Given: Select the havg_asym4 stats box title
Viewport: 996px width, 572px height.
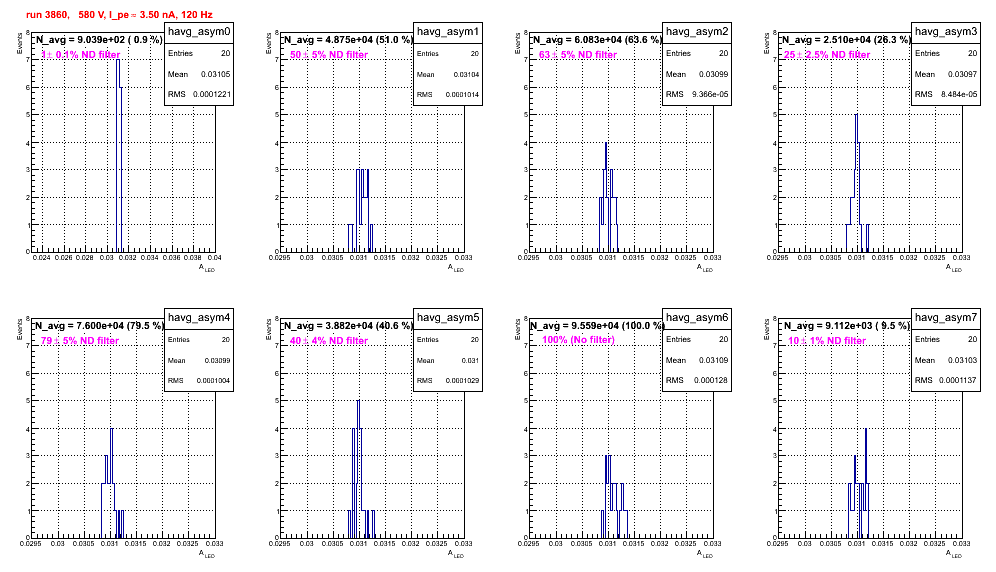Looking at the screenshot, I should [x=199, y=317].
